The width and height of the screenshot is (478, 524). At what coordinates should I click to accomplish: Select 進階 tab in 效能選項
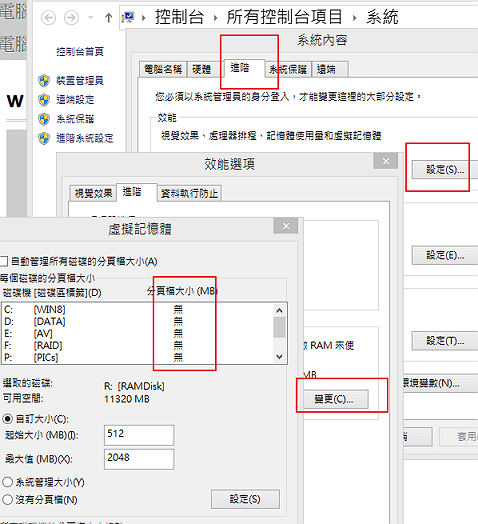click(x=136, y=192)
